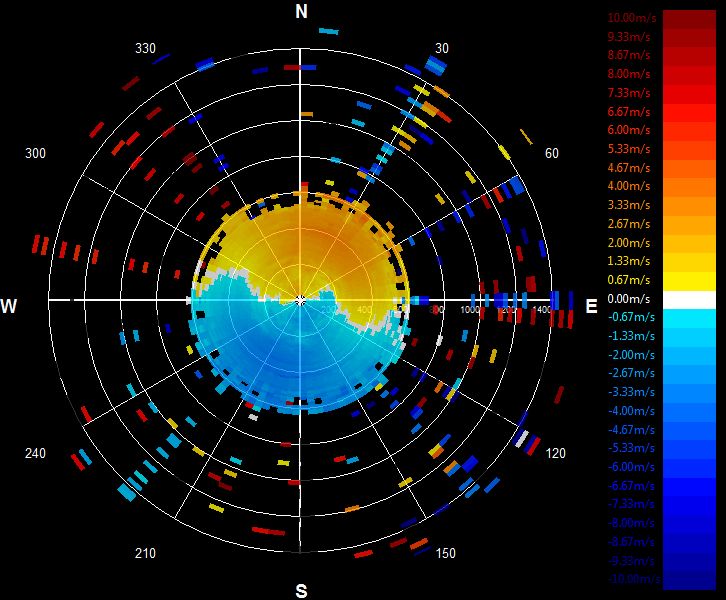Click the 400 range ring label

tap(364, 309)
